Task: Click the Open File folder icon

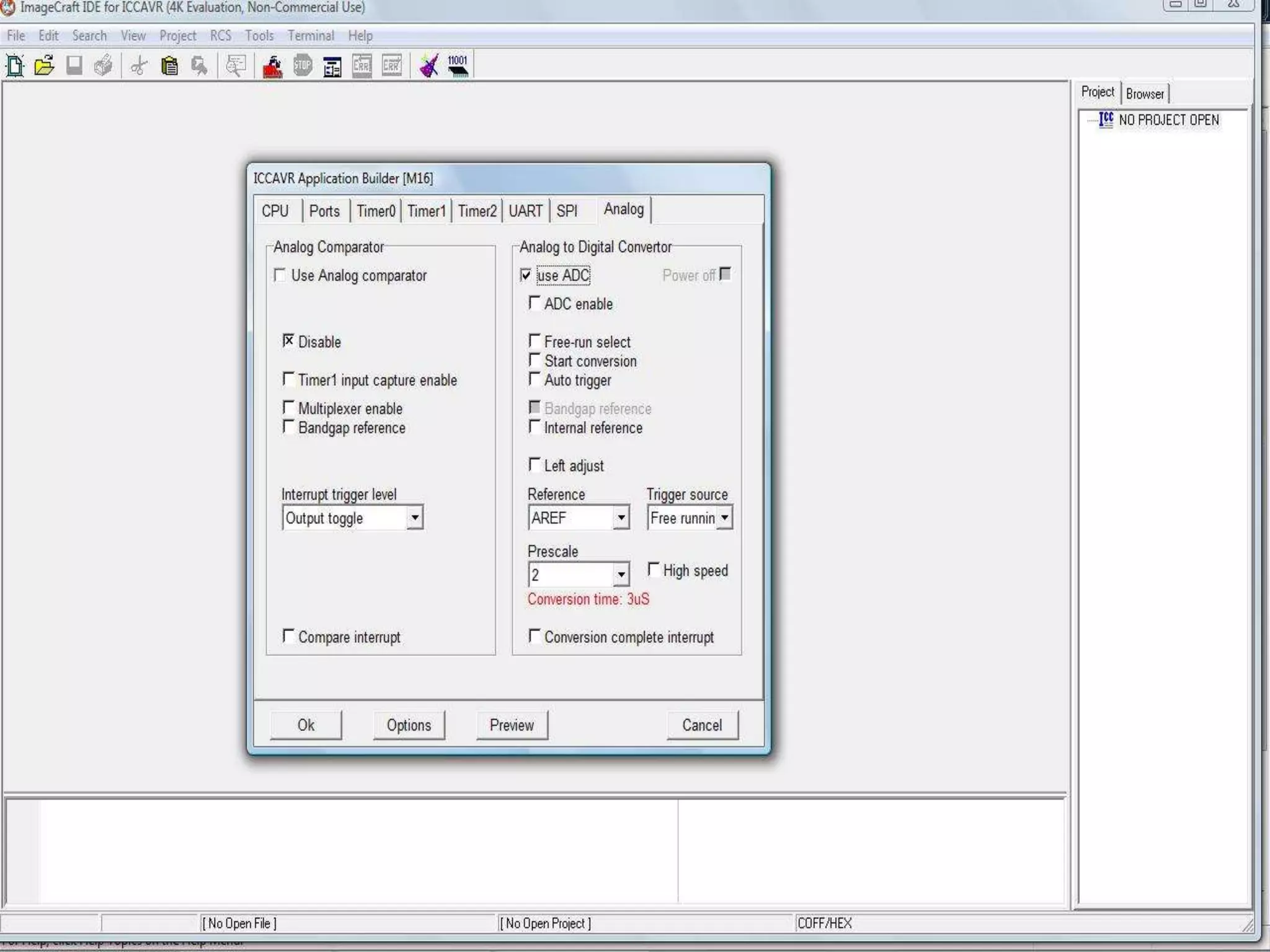Action: (x=45, y=65)
